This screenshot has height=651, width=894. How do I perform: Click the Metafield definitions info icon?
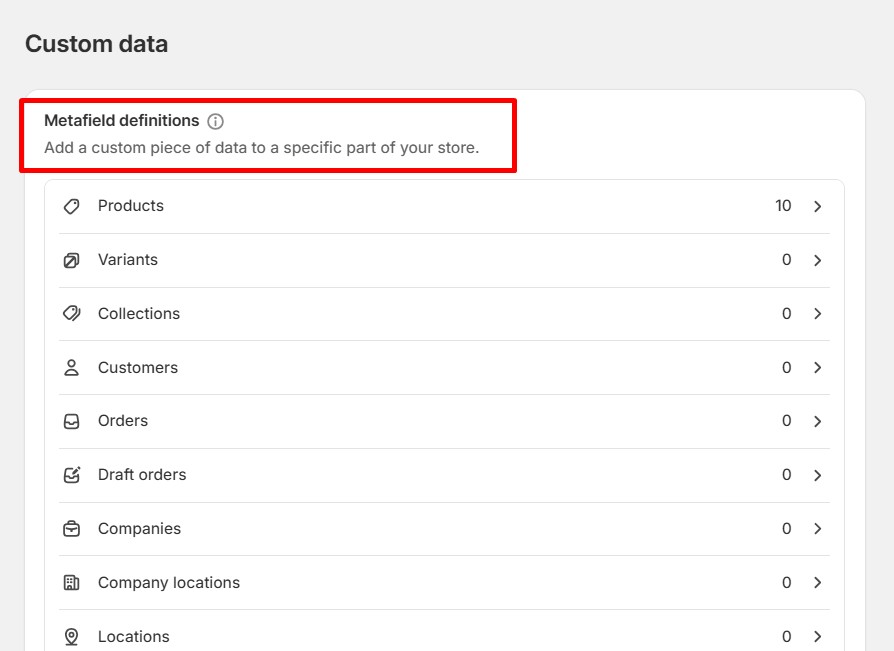point(216,121)
